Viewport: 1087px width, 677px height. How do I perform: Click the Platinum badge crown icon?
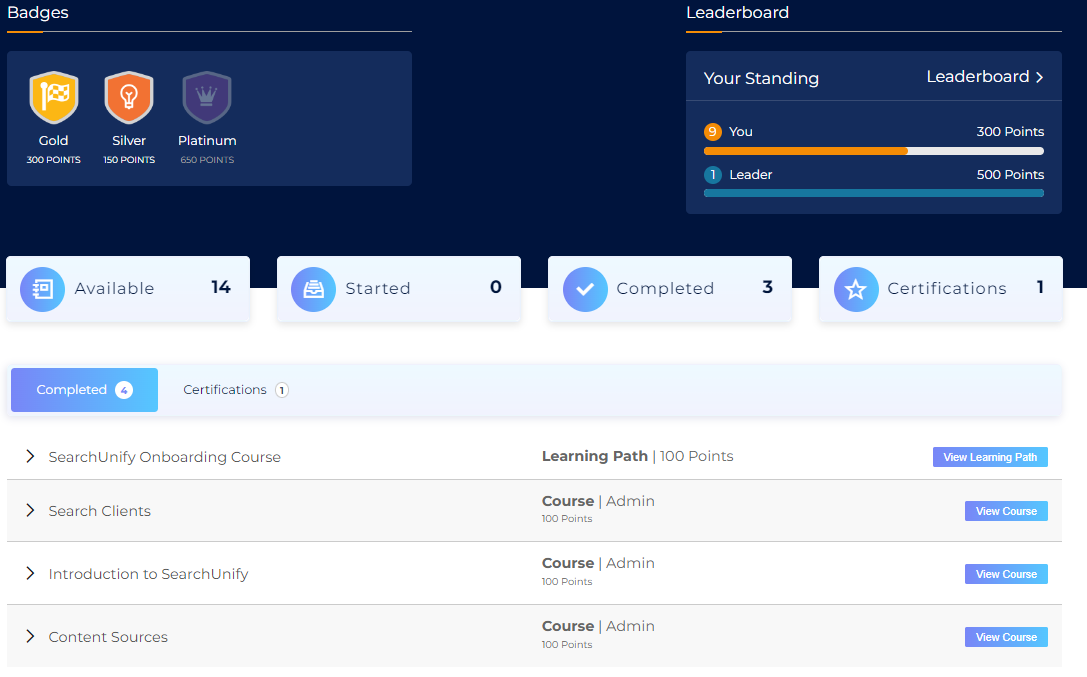coord(207,97)
